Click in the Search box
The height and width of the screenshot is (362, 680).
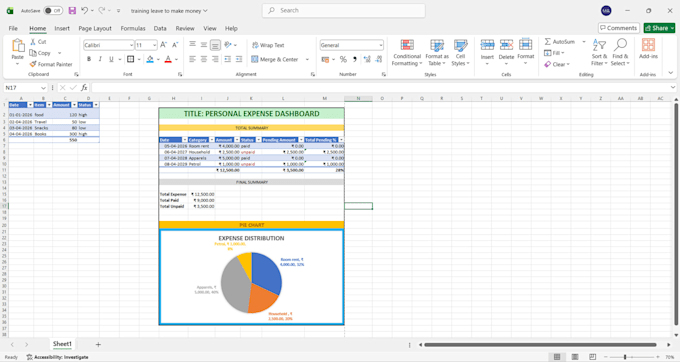coord(343,10)
